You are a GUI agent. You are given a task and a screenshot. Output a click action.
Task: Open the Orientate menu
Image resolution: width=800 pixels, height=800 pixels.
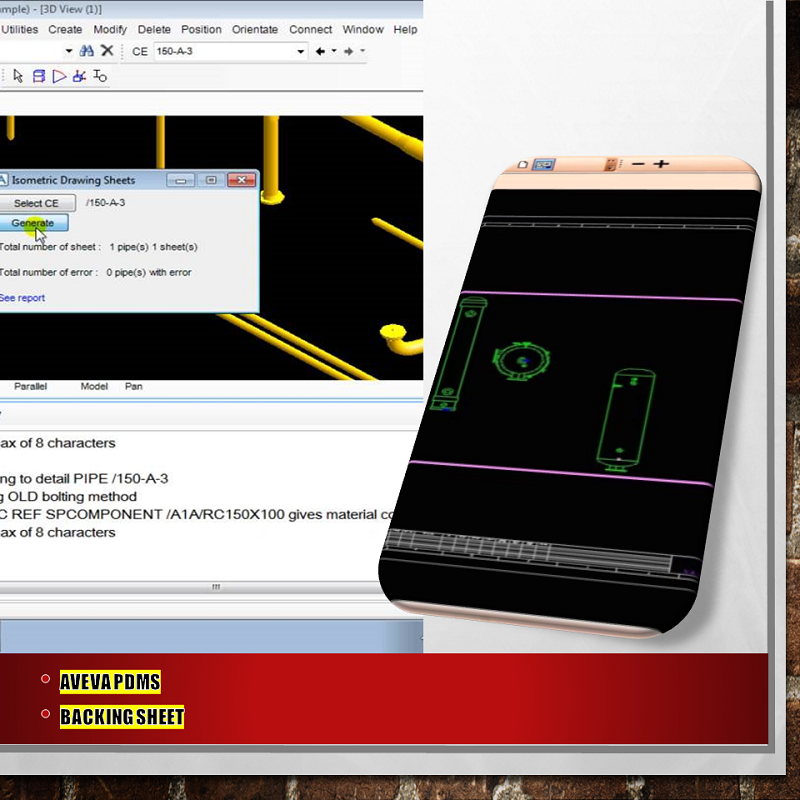click(255, 29)
